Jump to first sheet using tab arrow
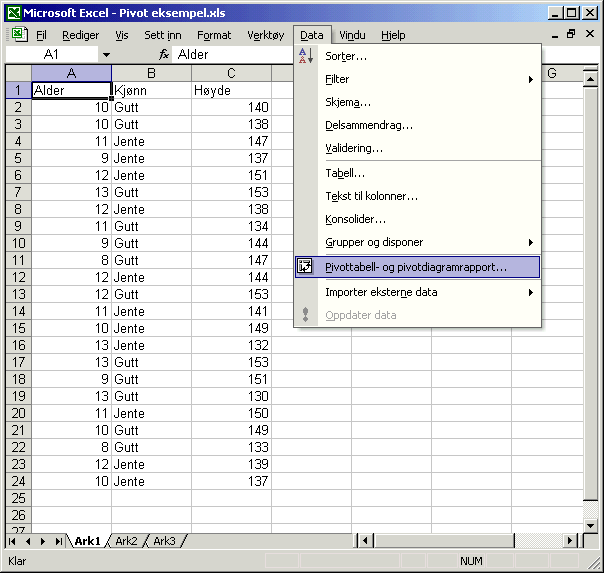The height and width of the screenshot is (573, 604). click(x=13, y=541)
